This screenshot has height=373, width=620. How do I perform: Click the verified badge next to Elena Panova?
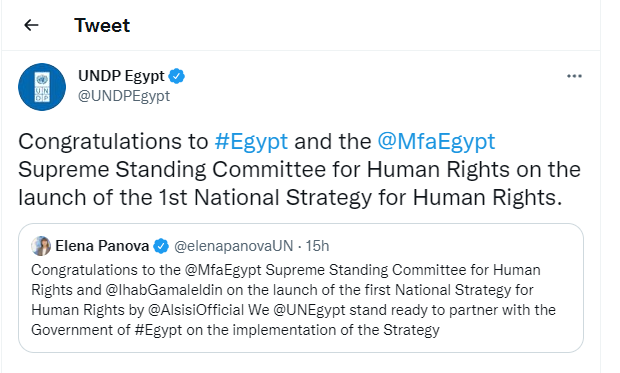coord(161,246)
